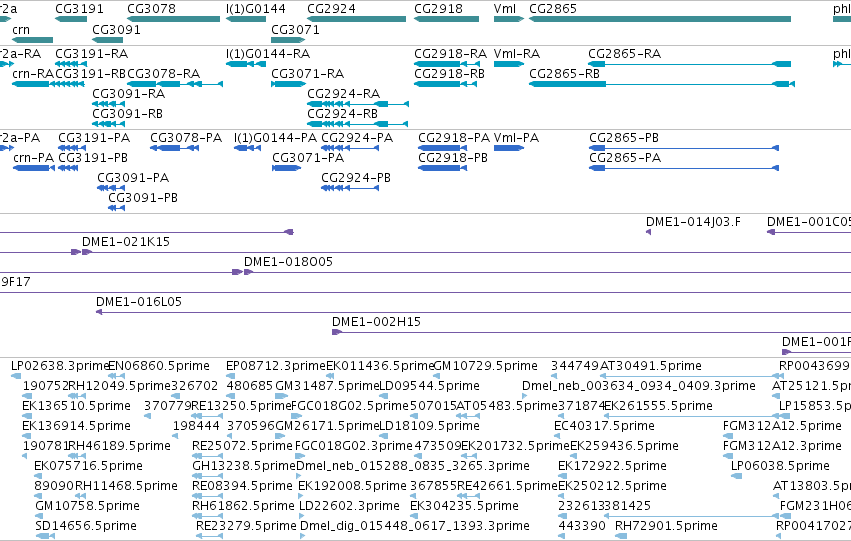851x541 pixels.
Task: Select EST RH72901.5prime
Action: point(666,526)
